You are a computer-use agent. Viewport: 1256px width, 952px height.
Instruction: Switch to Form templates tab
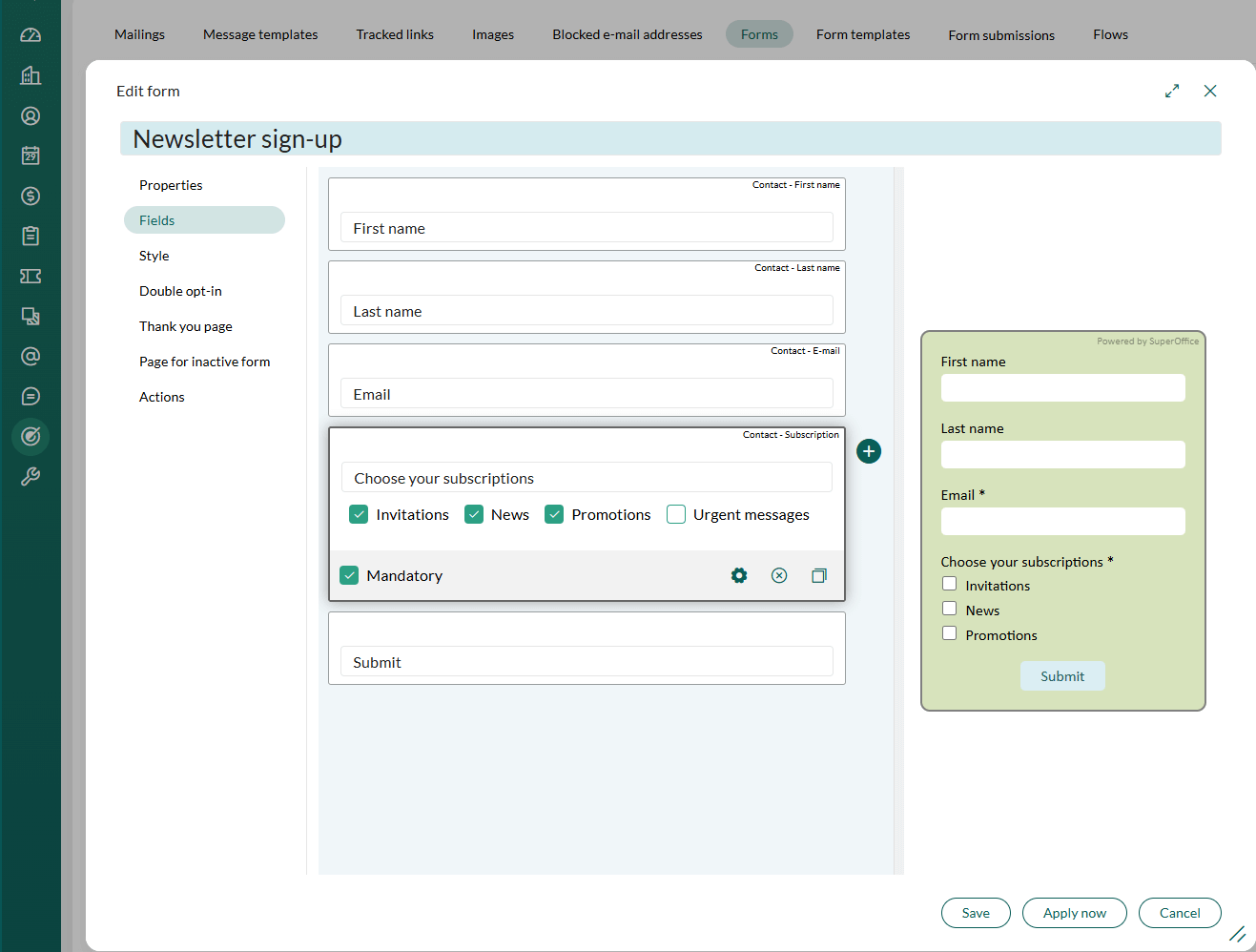click(863, 34)
